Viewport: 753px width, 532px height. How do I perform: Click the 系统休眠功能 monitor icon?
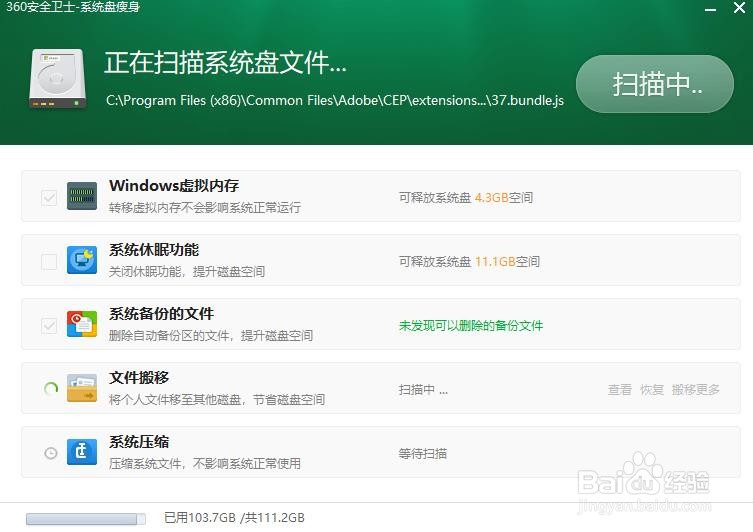click(82, 260)
